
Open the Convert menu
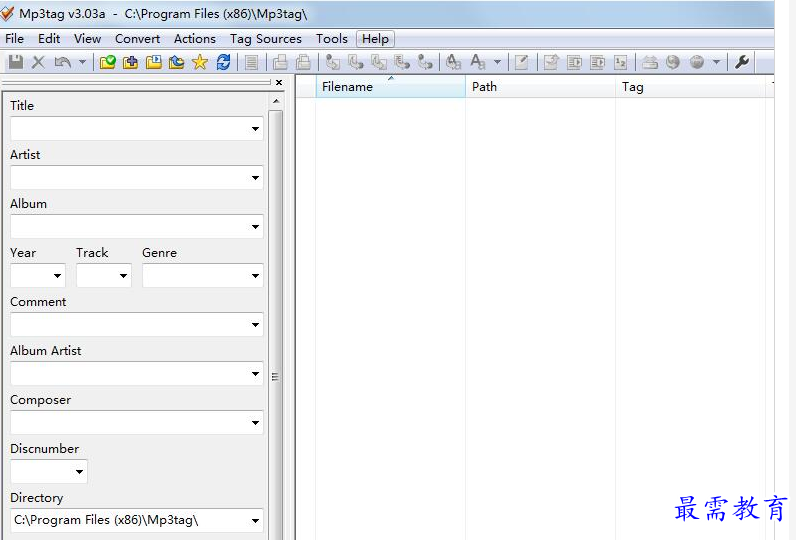coord(137,39)
